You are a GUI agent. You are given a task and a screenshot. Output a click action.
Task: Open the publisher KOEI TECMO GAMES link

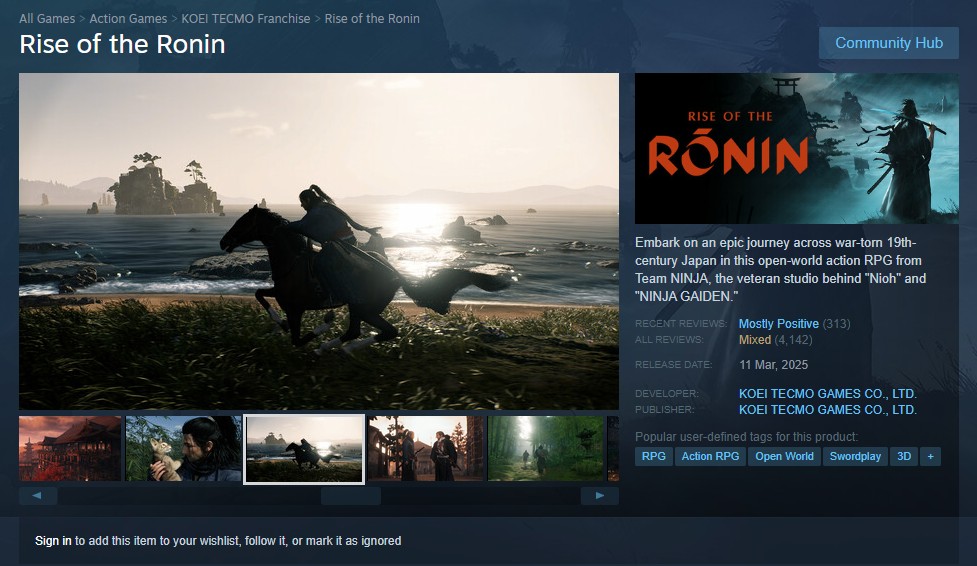point(827,410)
